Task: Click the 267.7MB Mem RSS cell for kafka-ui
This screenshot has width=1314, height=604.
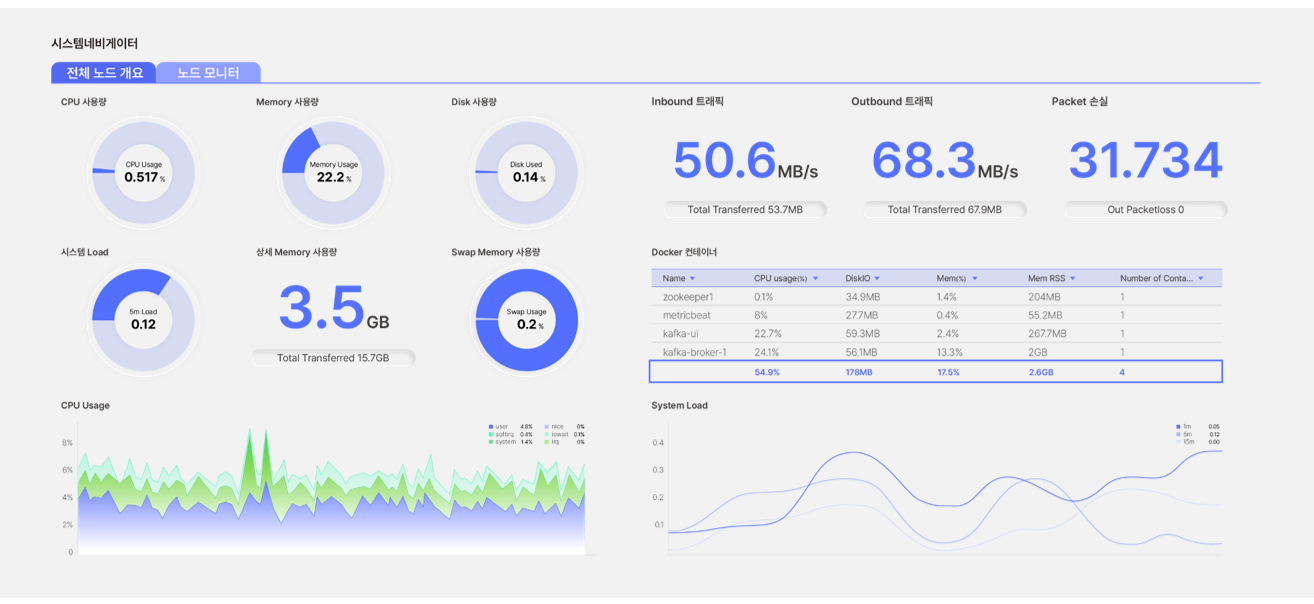Action: [x=1047, y=334]
